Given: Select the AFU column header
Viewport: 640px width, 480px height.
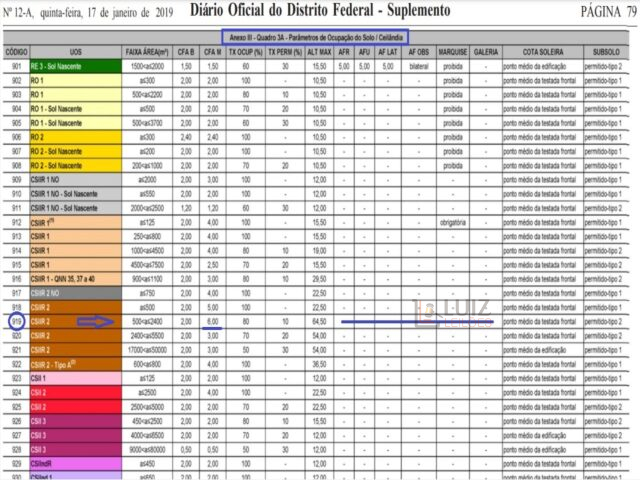Looking at the screenshot, I should (364, 52).
